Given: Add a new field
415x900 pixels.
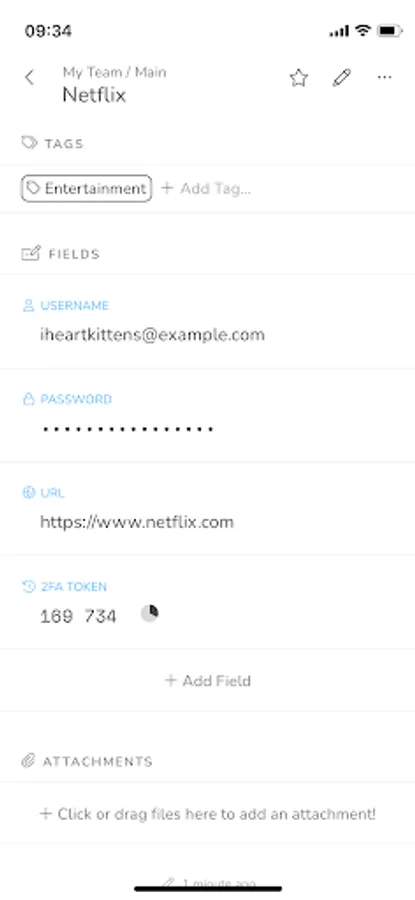Looking at the screenshot, I should (x=208, y=681).
